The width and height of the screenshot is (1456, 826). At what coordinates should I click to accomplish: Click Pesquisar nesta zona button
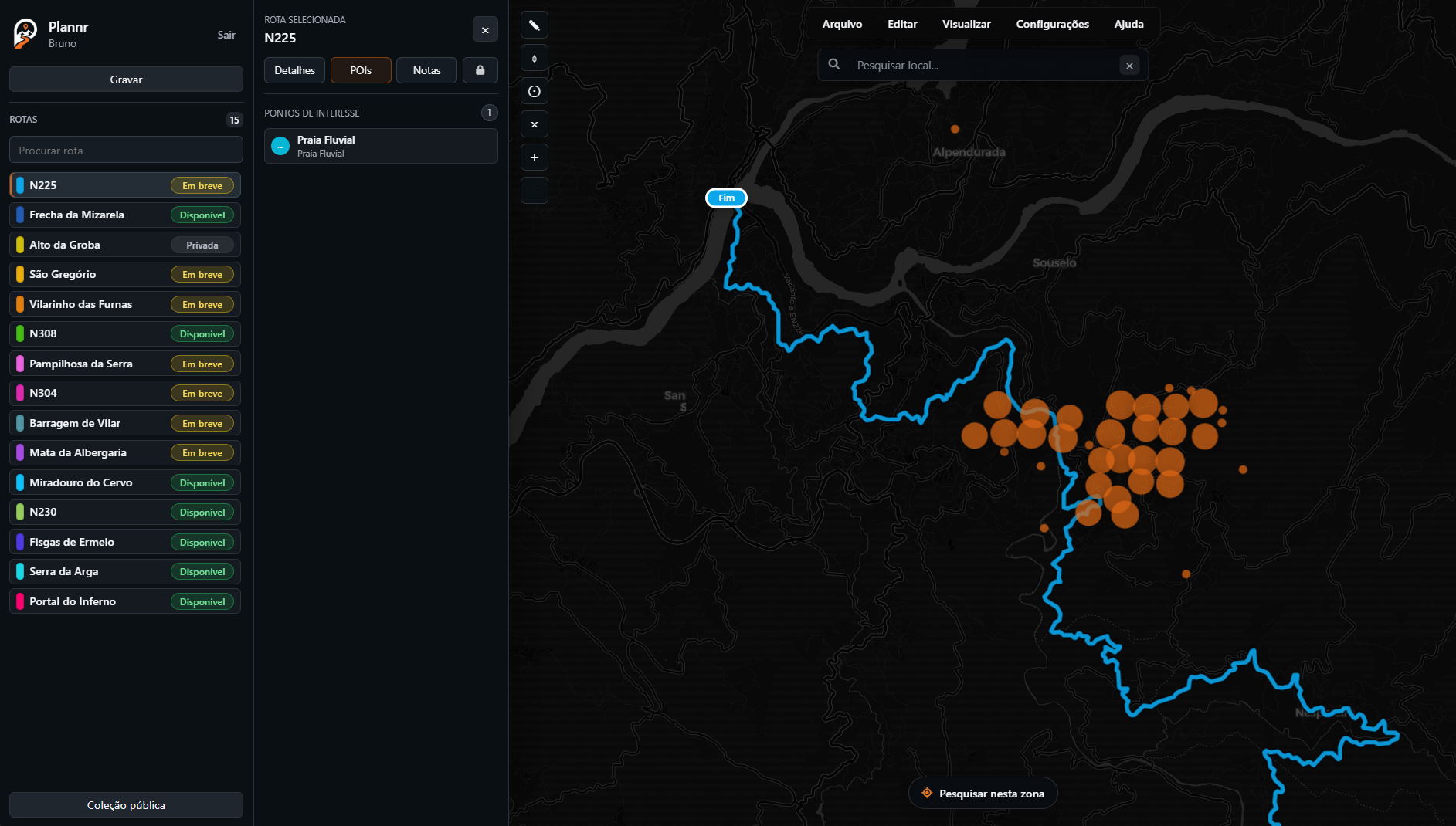(x=983, y=793)
